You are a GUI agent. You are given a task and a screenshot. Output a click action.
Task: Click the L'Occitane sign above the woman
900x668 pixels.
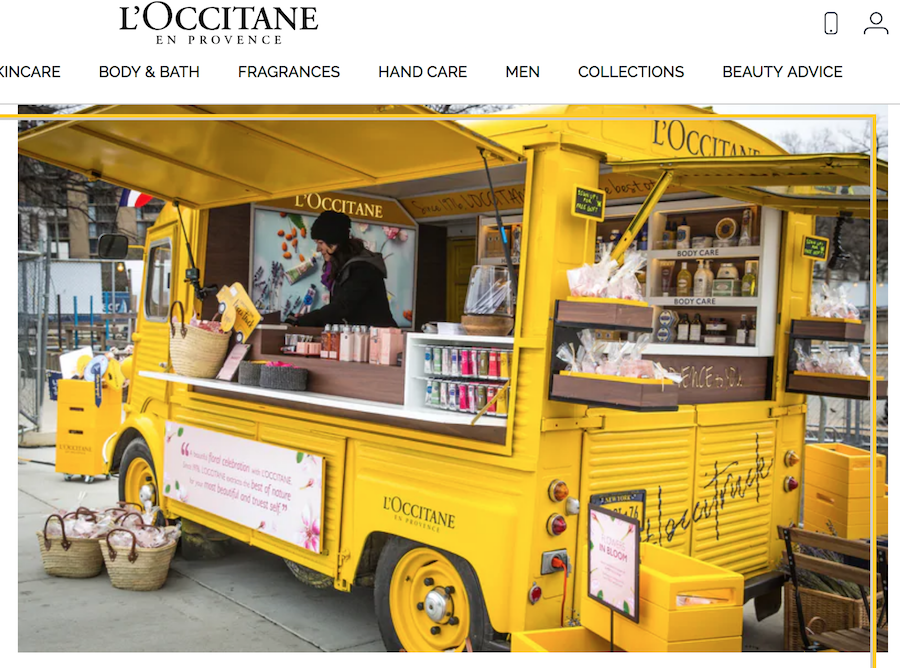(339, 205)
